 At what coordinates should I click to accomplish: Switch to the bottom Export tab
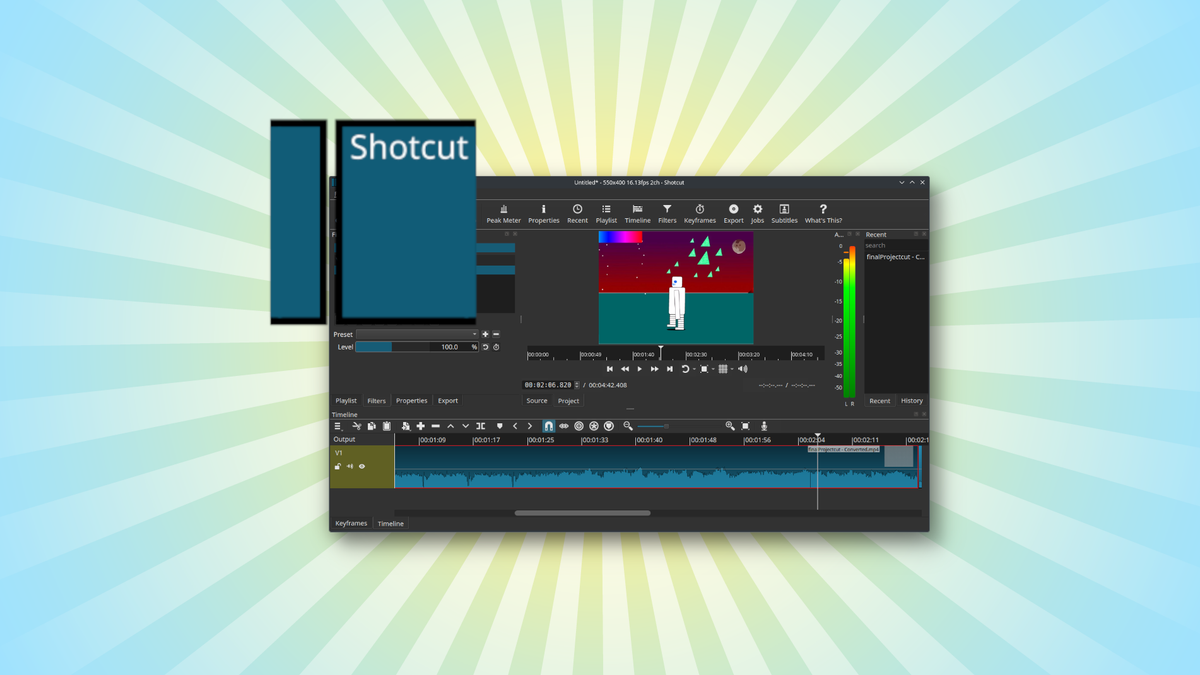click(x=448, y=401)
